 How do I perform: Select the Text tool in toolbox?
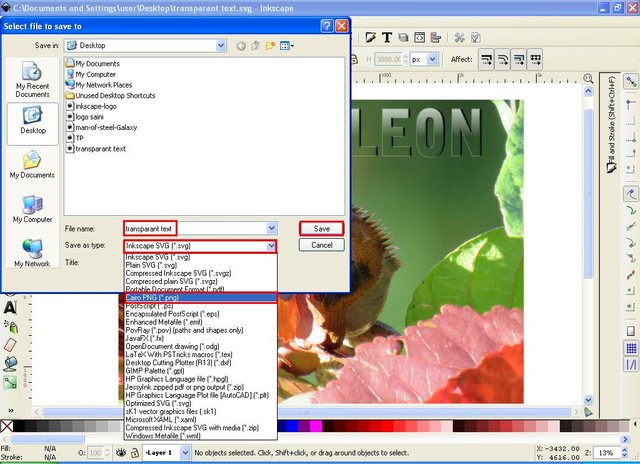click(10, 307)
